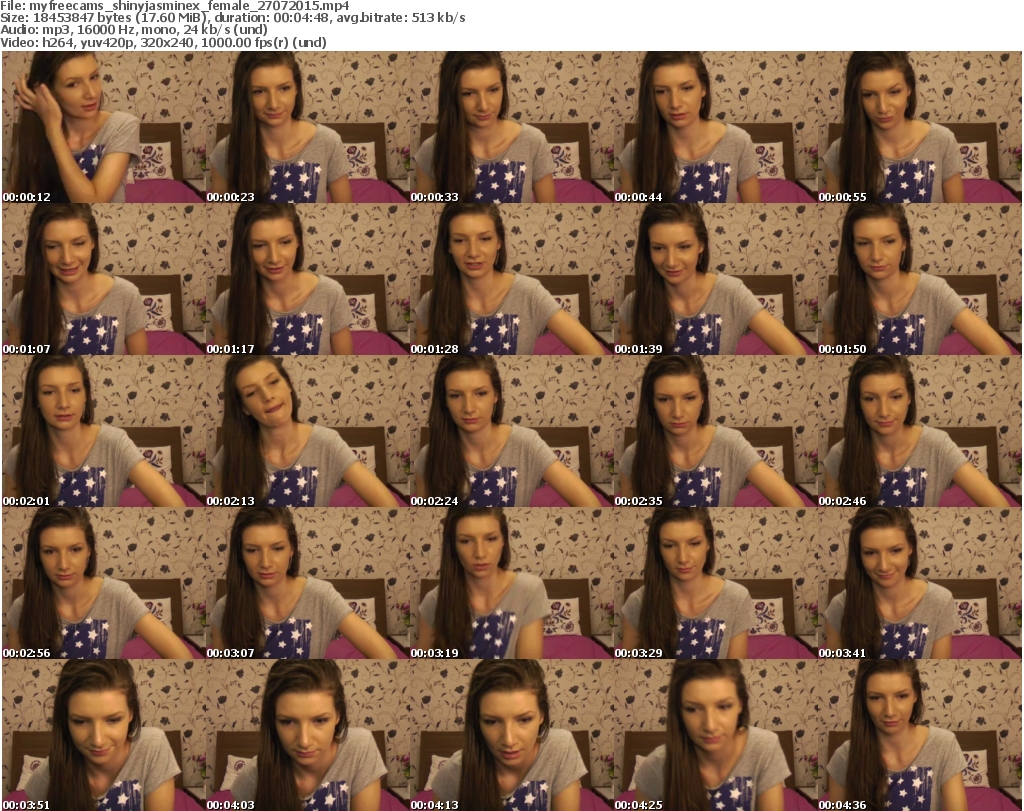Select the thumbnail frame stamped 00:00:44
Viewport: 1024px width, 811px height.
tap(715, 127)
